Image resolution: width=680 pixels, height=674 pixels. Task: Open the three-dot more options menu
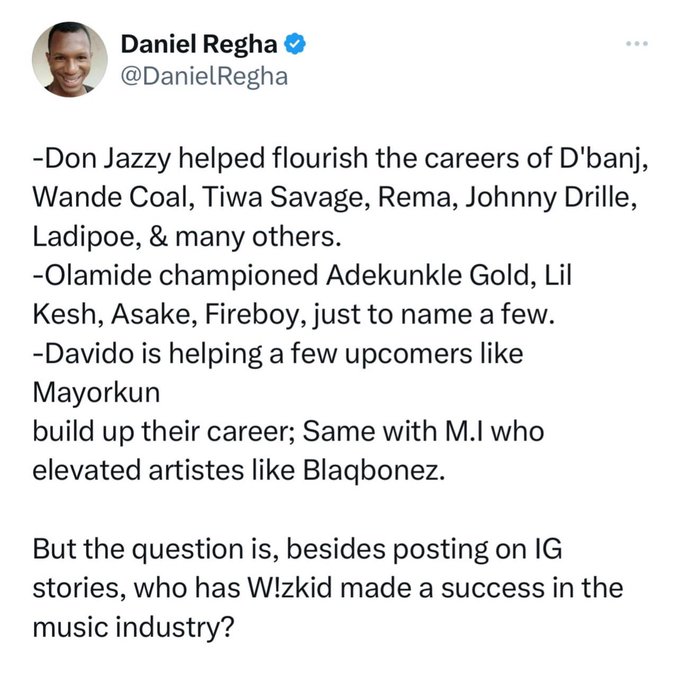[x=636, y=44]
